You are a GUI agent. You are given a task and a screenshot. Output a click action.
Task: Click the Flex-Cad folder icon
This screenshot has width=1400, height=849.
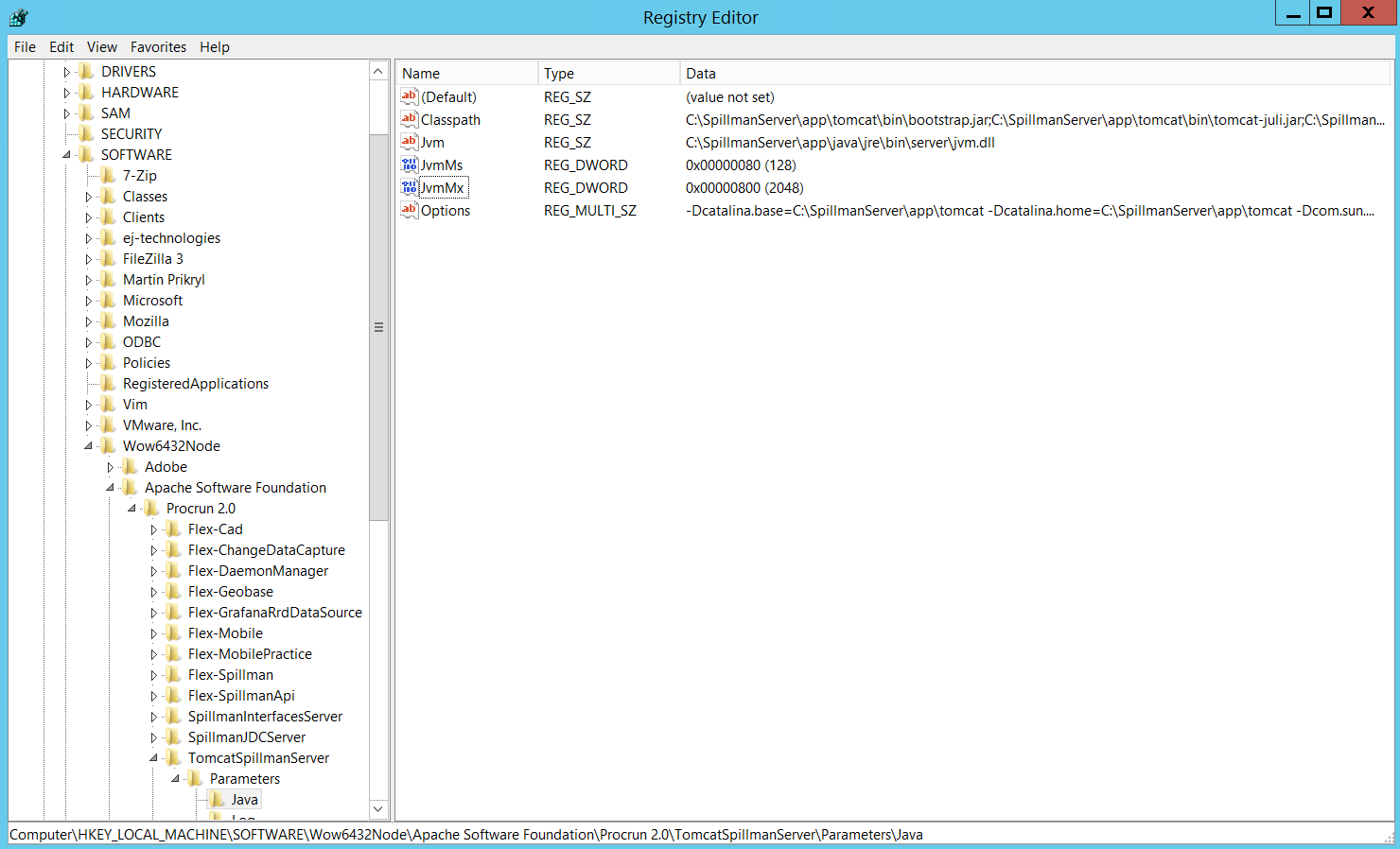tap(174, 529)
